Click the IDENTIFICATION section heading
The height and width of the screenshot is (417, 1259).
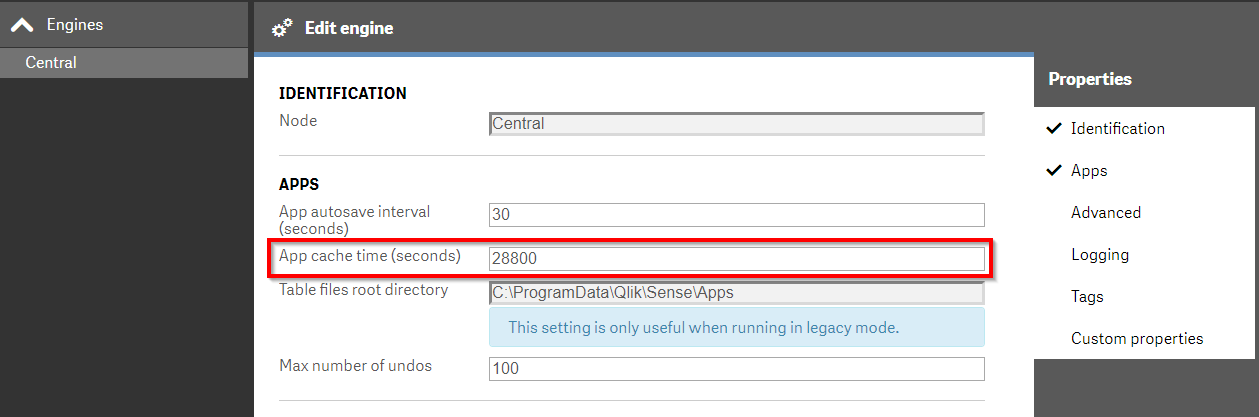[x=343, y=93]
